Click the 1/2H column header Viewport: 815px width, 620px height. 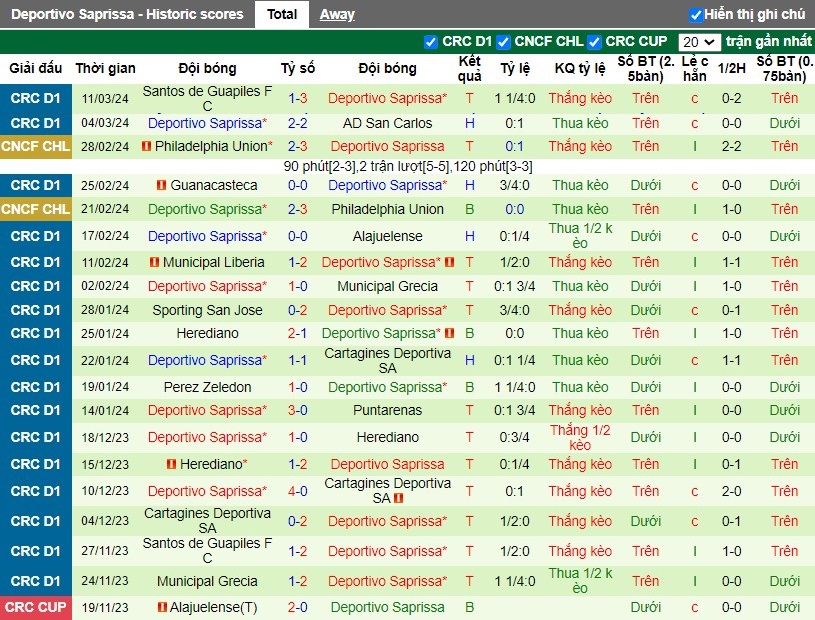pos(731,68)
